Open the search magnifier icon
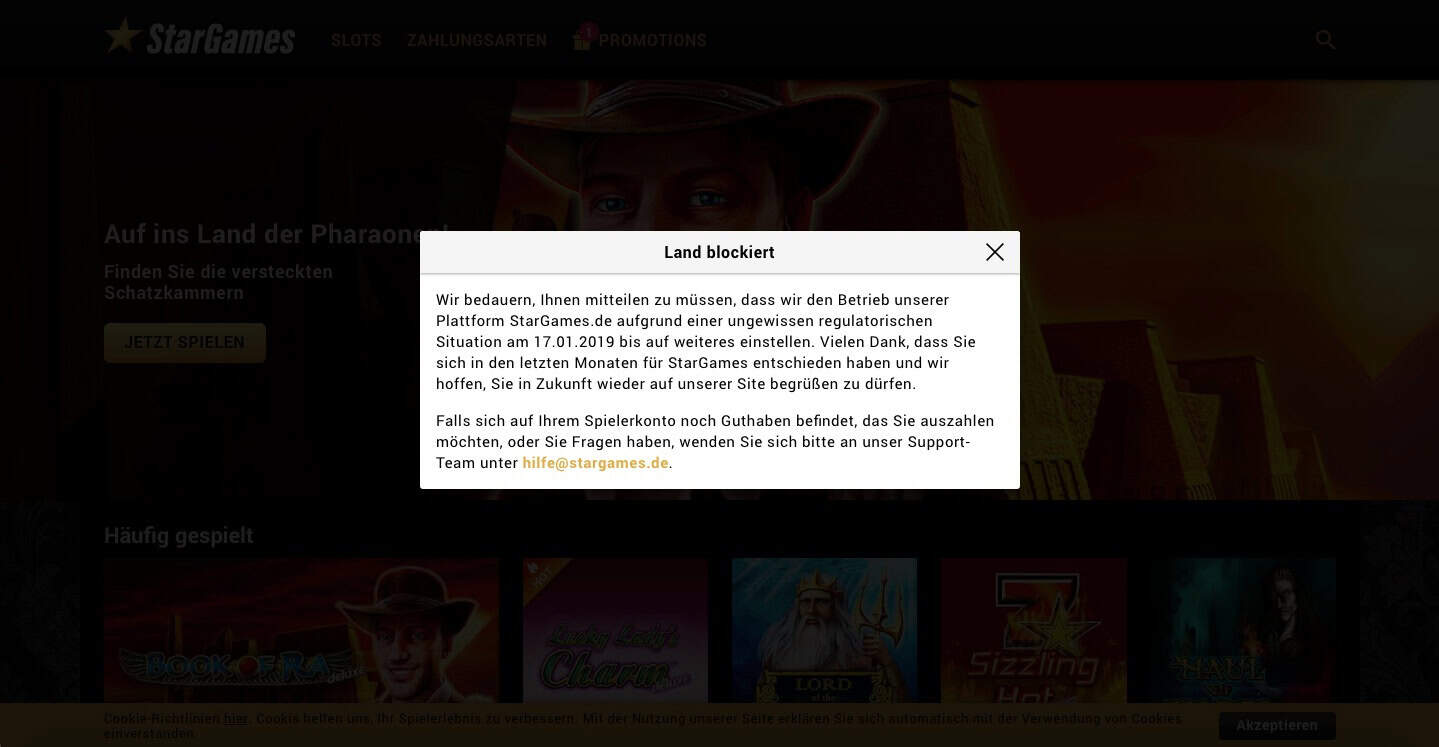1439x747 pixels. 1325,40
